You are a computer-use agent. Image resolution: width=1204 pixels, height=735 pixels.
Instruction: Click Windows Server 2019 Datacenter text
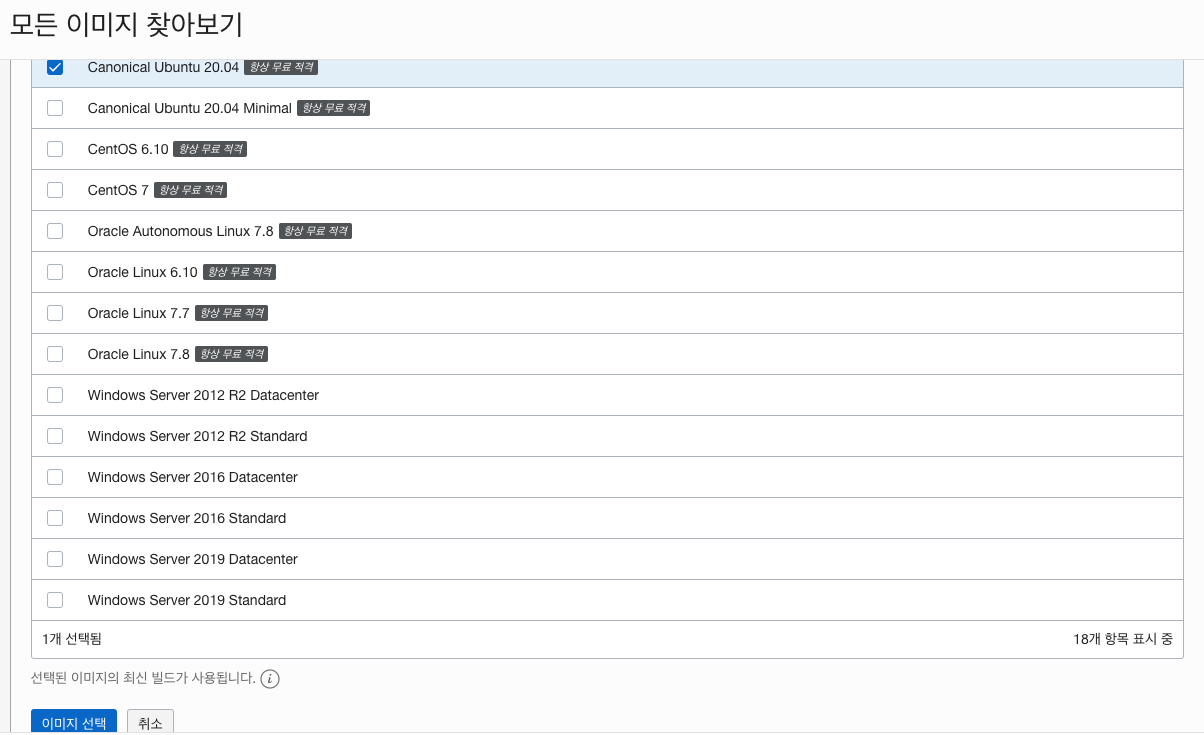coord(192,559)
